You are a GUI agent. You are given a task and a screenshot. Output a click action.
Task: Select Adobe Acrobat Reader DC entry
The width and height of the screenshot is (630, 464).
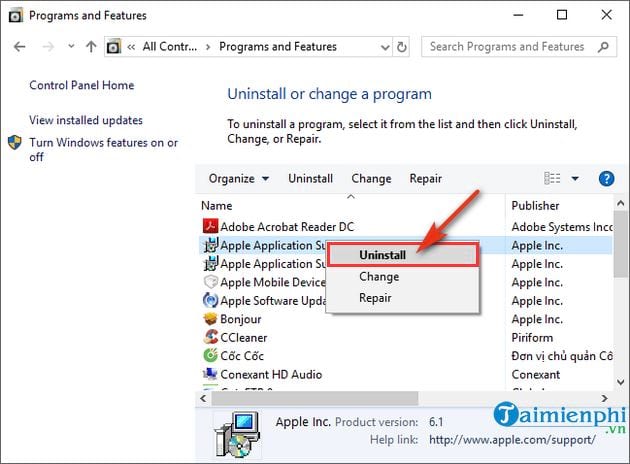[287, 227]
